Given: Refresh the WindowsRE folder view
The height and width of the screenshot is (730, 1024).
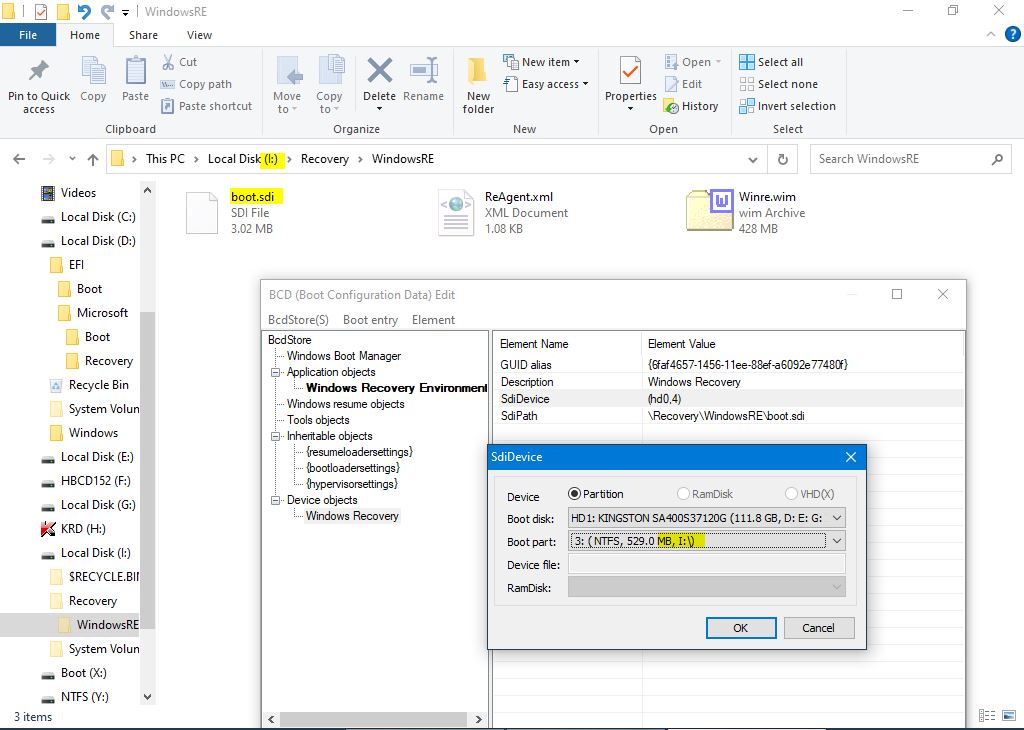Looking at the screenshot, I should point(783,159).
